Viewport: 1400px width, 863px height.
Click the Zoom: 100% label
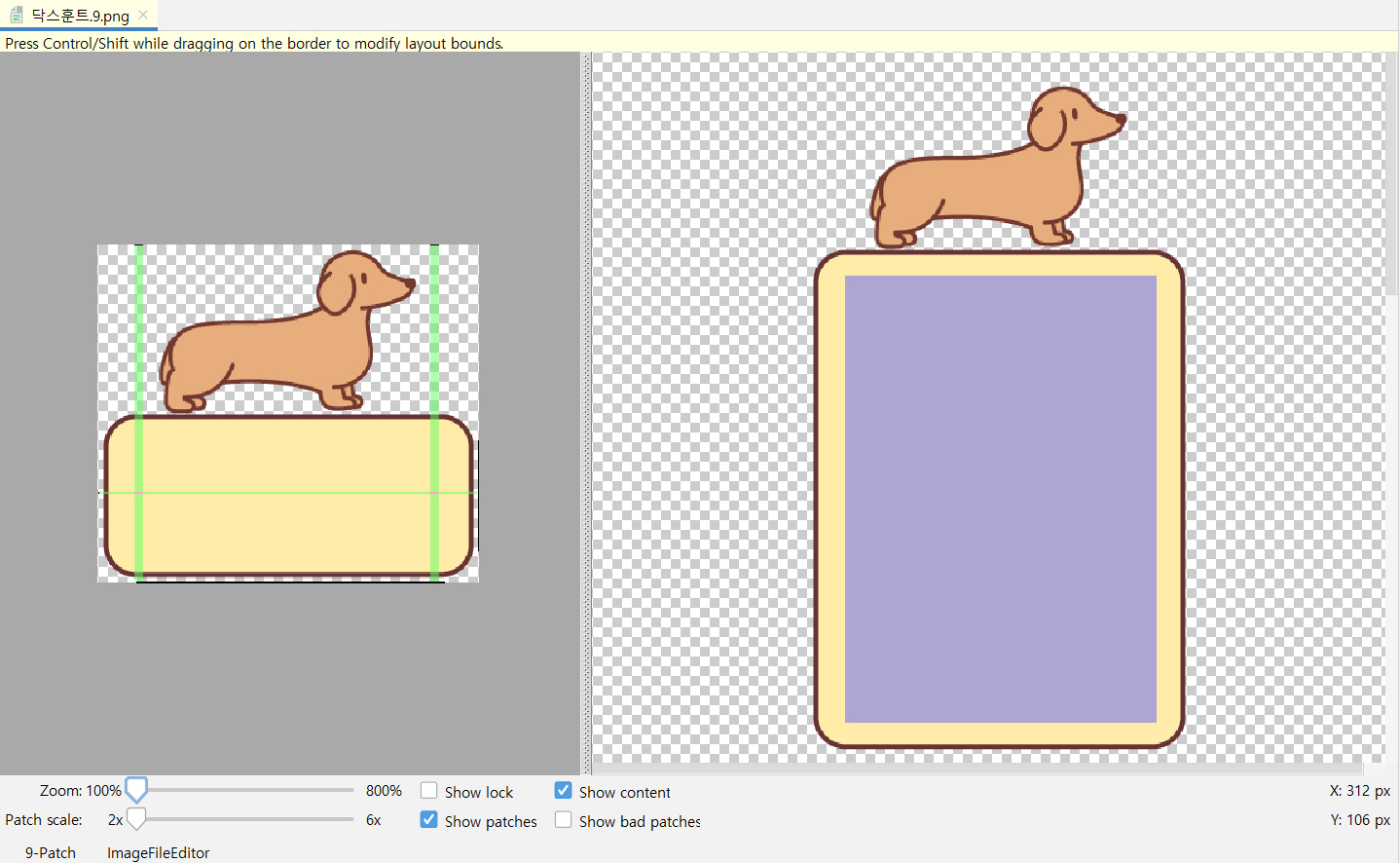(81, 791)
